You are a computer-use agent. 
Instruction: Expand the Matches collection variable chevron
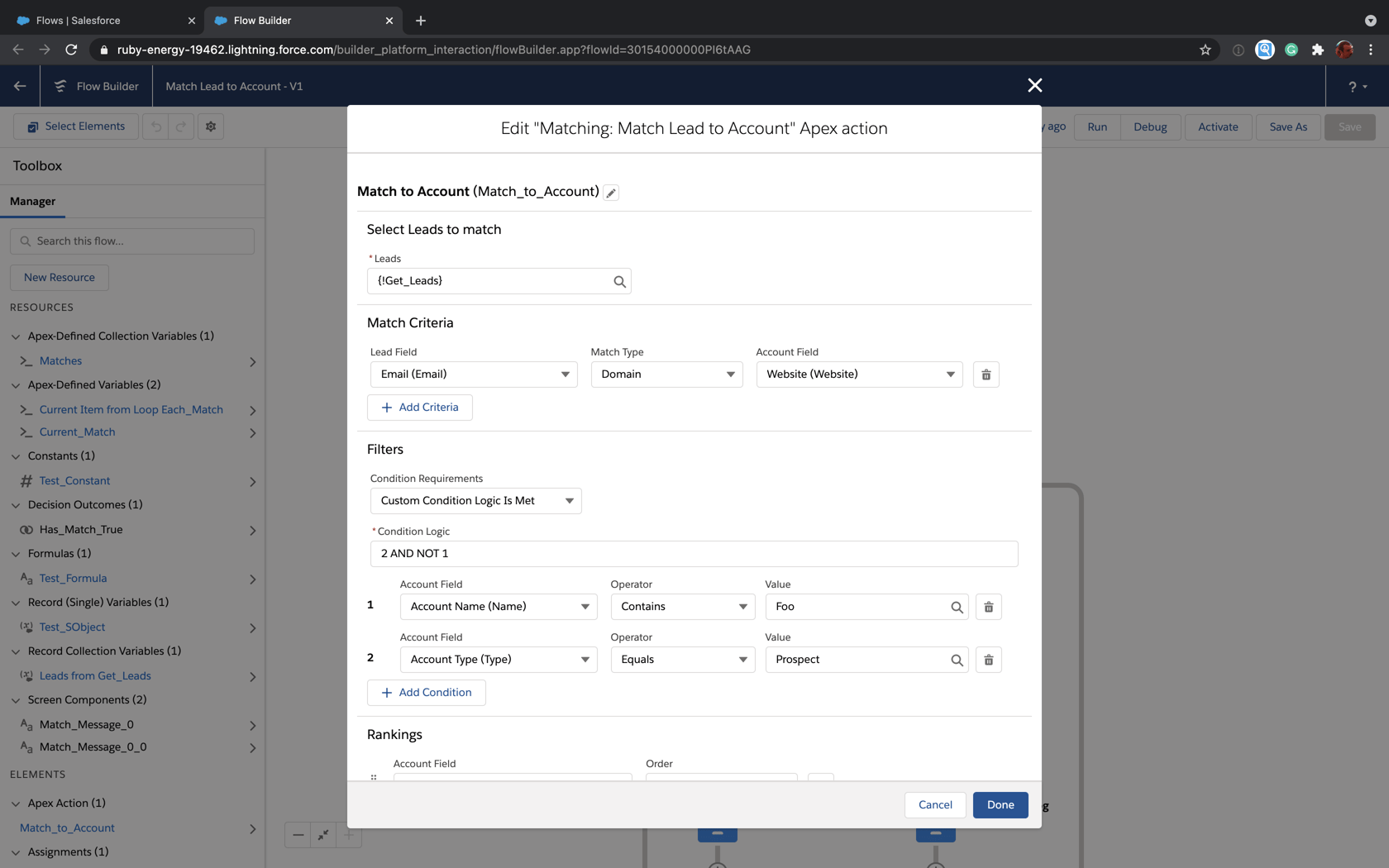253,361
